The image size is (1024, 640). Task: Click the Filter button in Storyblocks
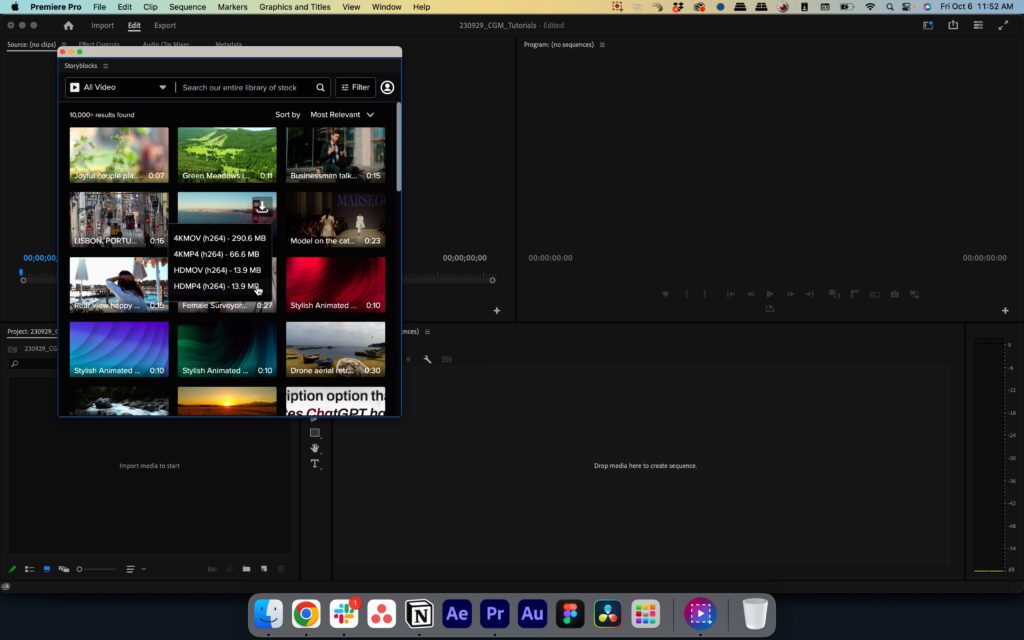coord(355,87)
